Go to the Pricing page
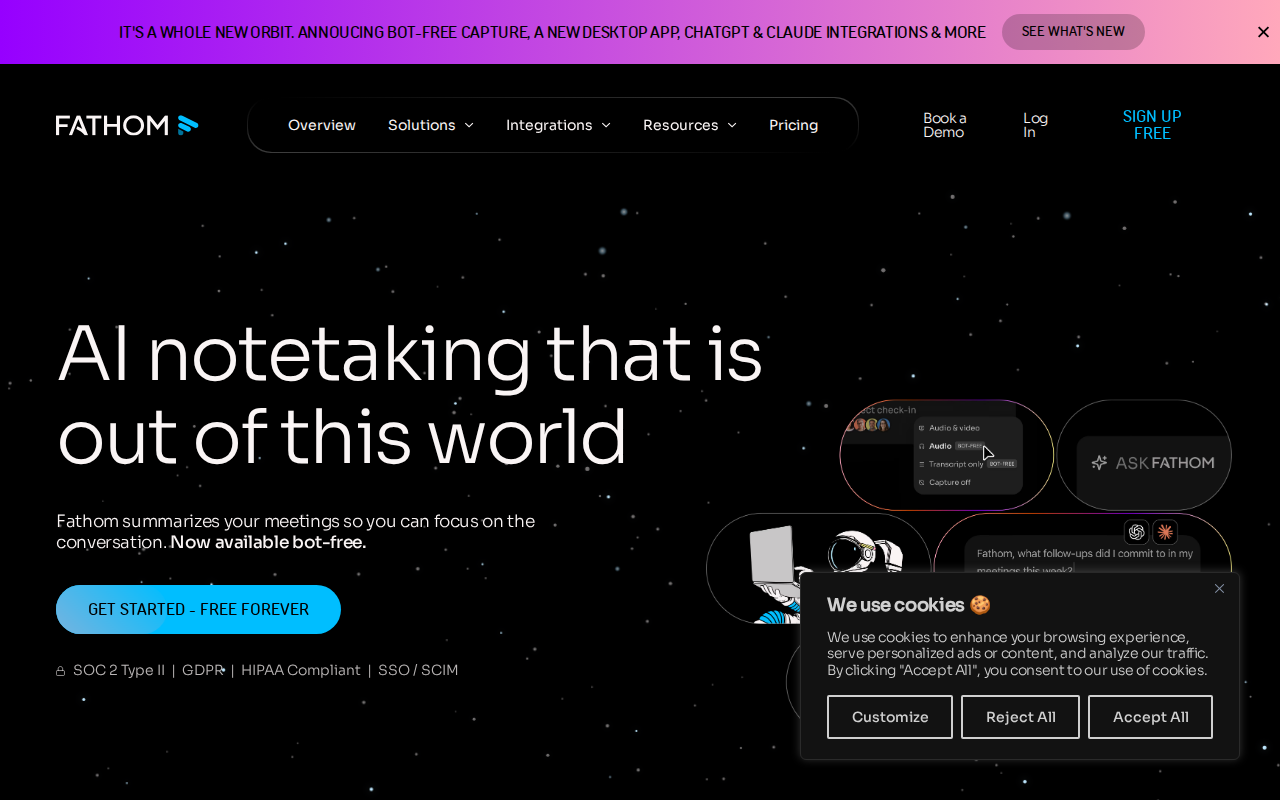The image size is (1280, 800). pyautogui.click(x=793, y=125)
